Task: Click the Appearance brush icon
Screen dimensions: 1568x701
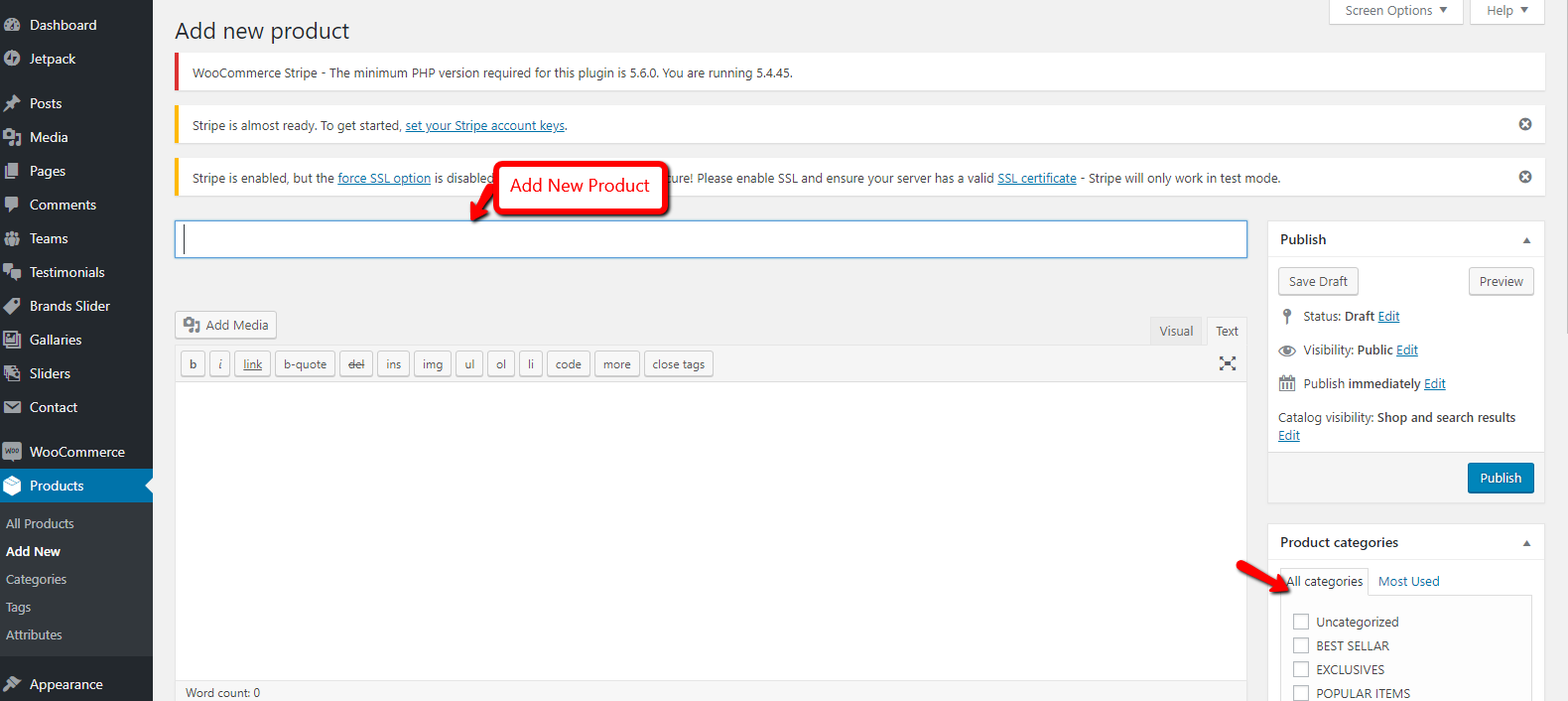Action: click(x=12, y=684)
